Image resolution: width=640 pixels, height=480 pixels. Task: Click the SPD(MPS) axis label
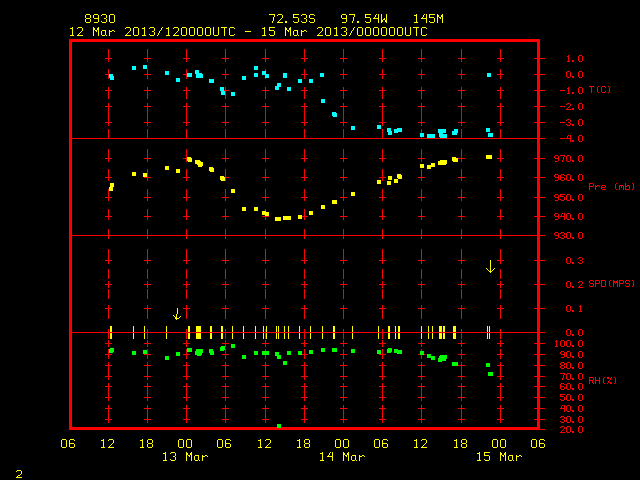[611, 283]
